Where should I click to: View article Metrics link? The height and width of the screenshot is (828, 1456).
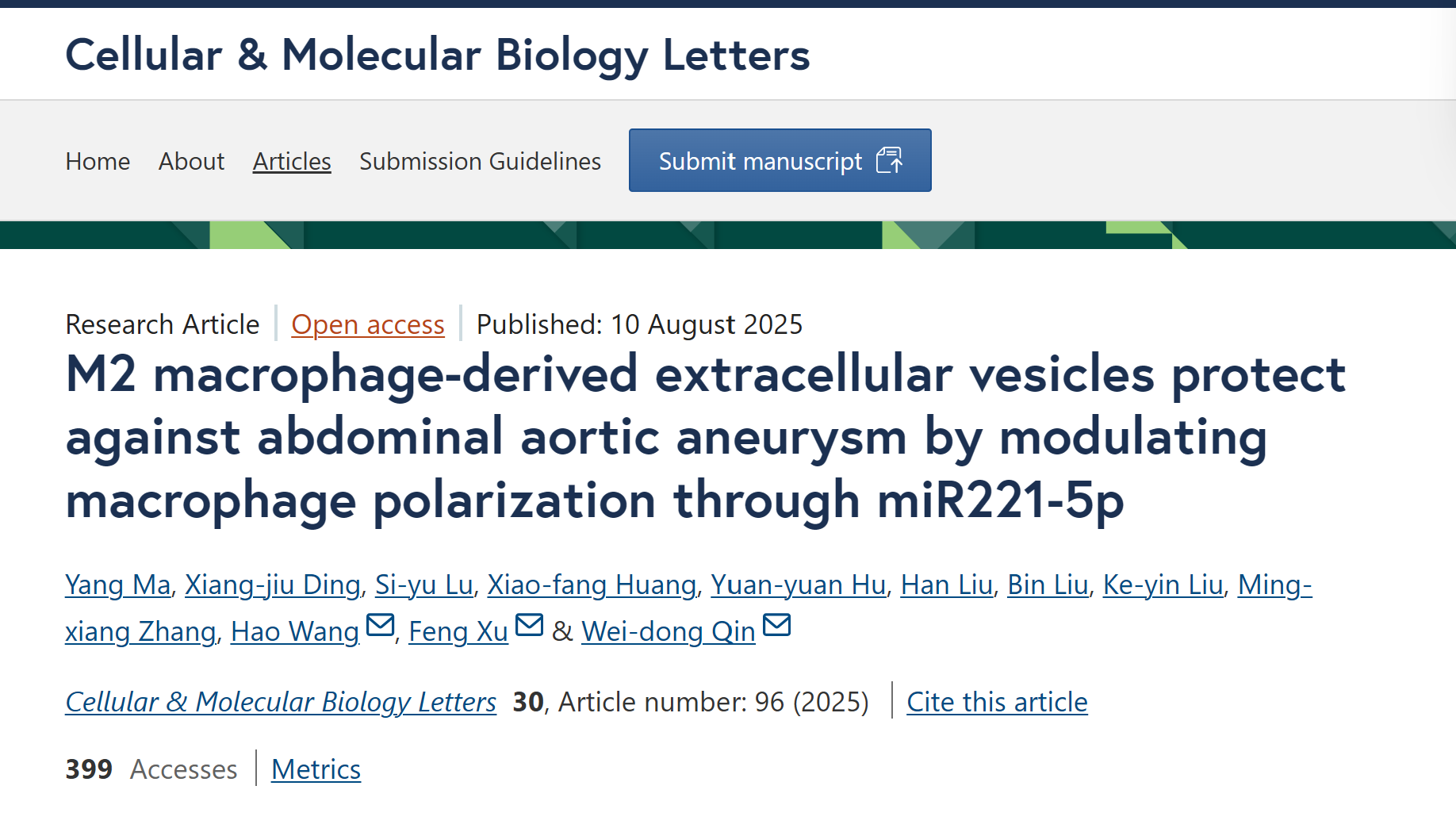[316, 769]
